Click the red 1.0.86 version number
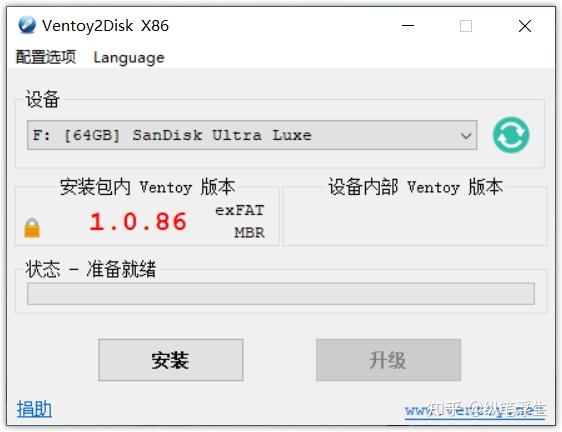562x432 pixels. 138,222
